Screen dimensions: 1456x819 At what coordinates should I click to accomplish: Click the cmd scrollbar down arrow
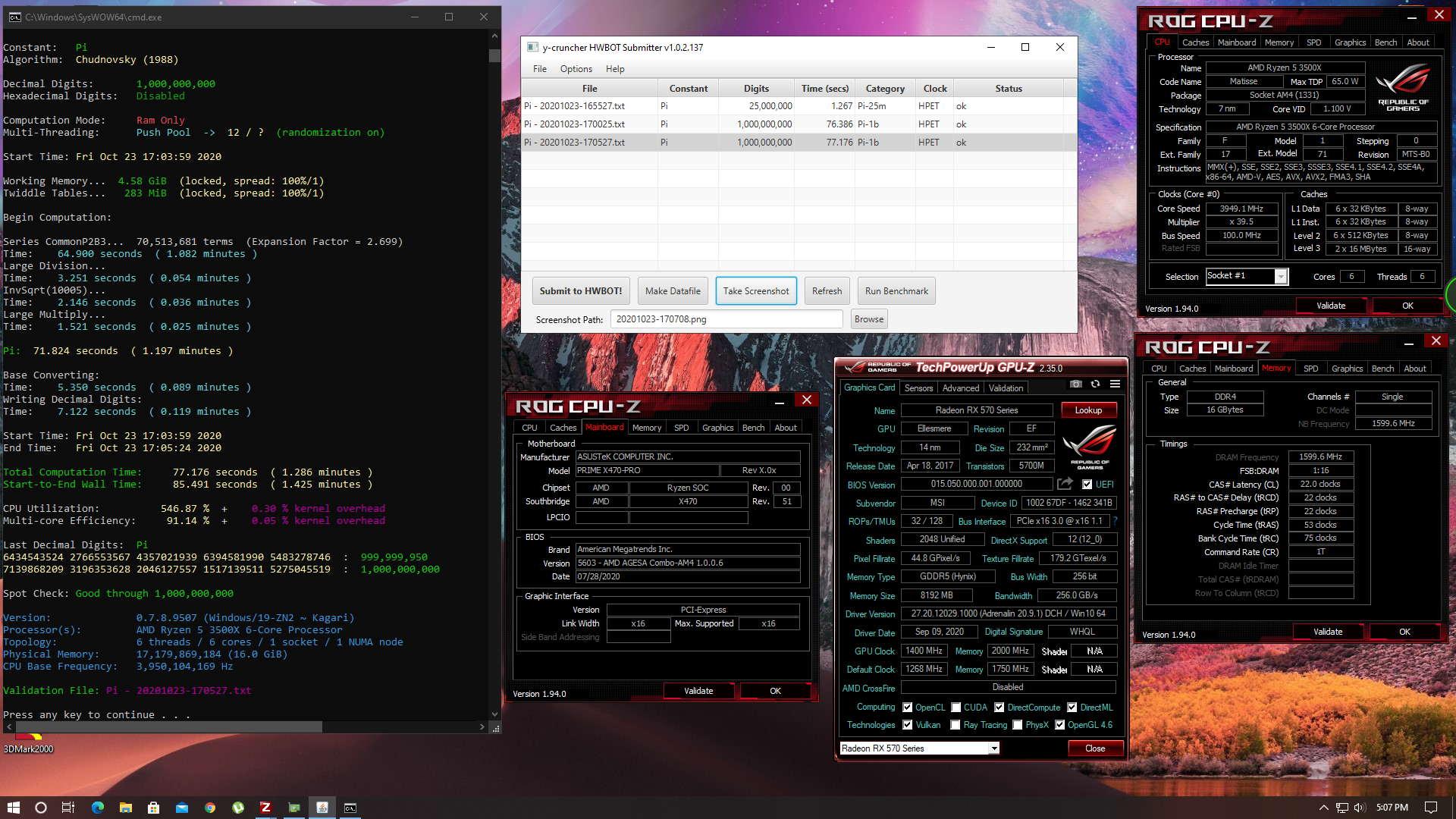(x=494, y=714)
